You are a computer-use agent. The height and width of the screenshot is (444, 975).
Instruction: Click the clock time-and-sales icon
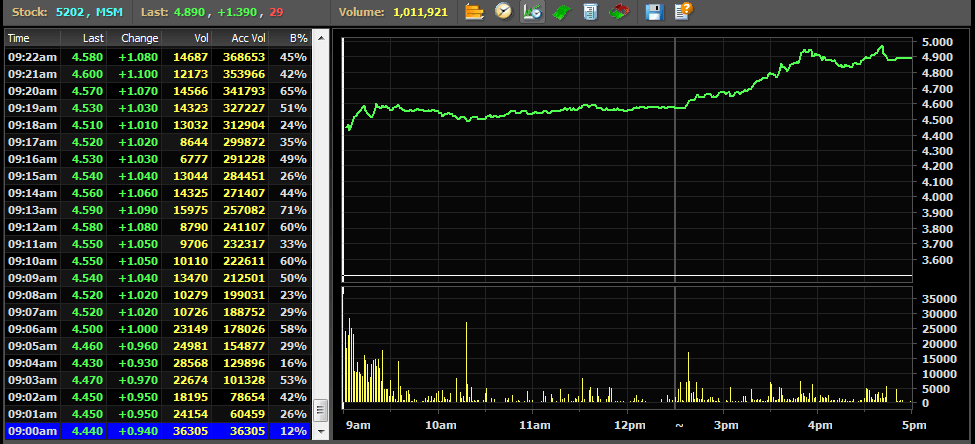click(504, 11)
